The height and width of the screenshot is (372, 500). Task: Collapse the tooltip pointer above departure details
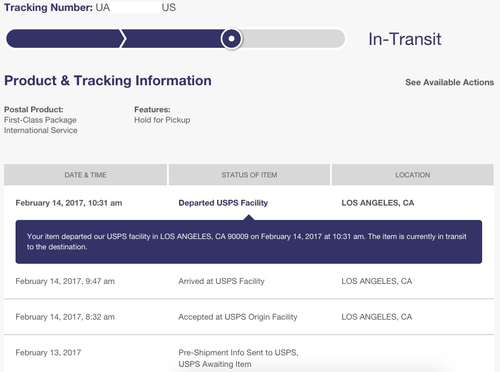tap(249, 218)
